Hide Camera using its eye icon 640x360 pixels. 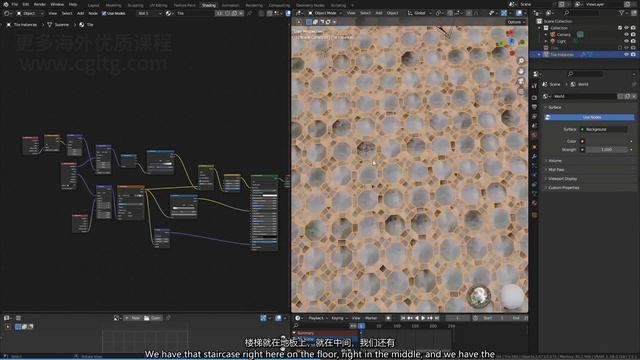pos(627,35)
